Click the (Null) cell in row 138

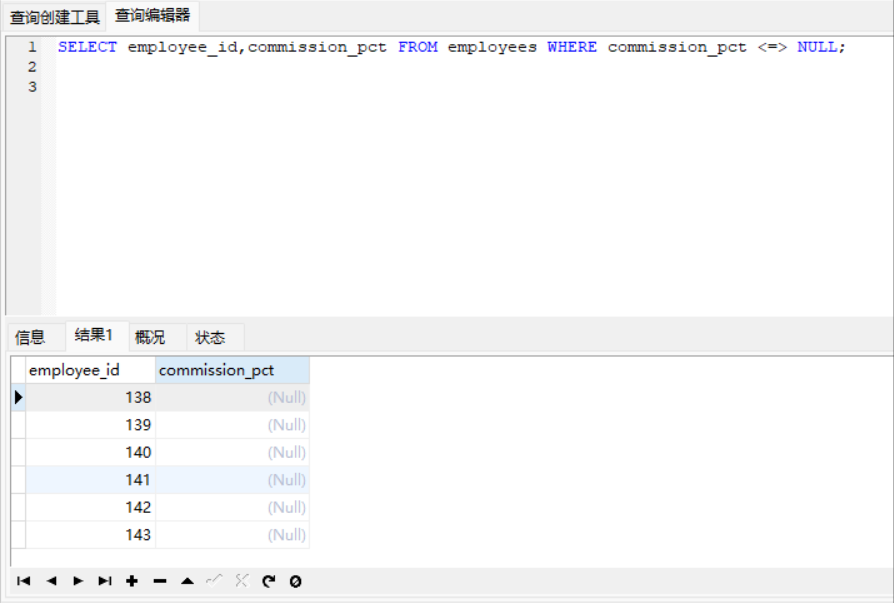[x=233, y=397]
